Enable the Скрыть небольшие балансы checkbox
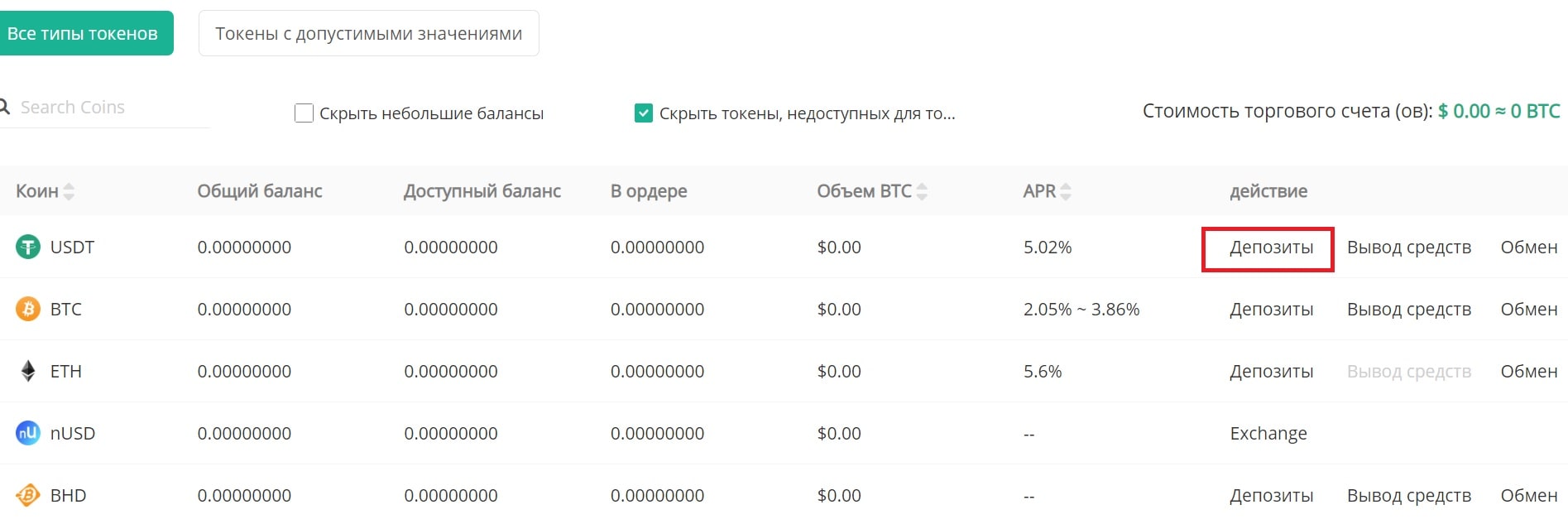The image size is (1568, 524). point(304,113)
